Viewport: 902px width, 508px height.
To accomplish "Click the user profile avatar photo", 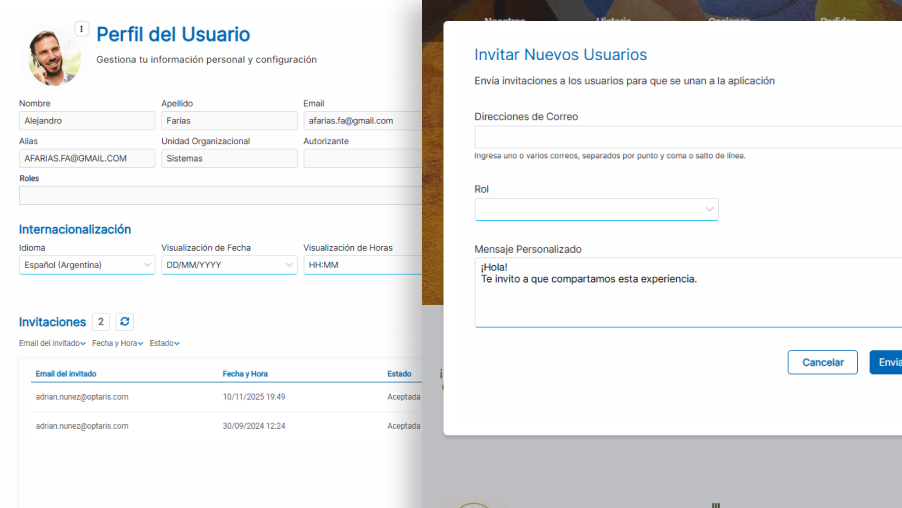I will click(53, 57).
